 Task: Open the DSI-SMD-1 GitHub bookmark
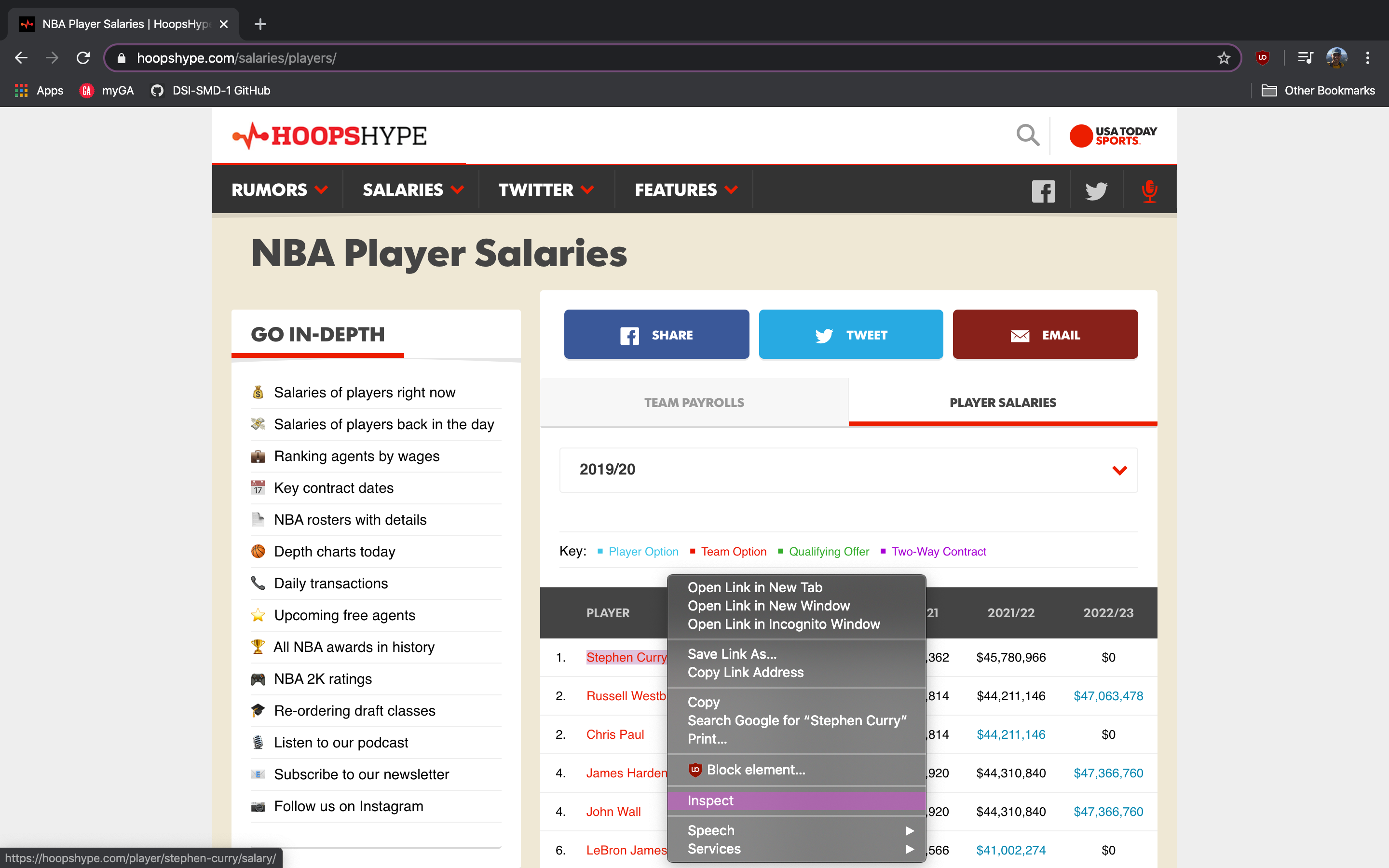(x=210, y=91)
